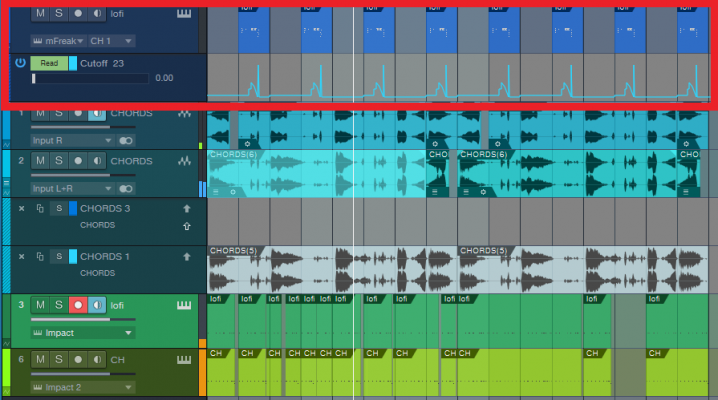Viewport: 718px width, 400px height.
Task: Click the Cutoff automation value slider
Action: [90, 79]
